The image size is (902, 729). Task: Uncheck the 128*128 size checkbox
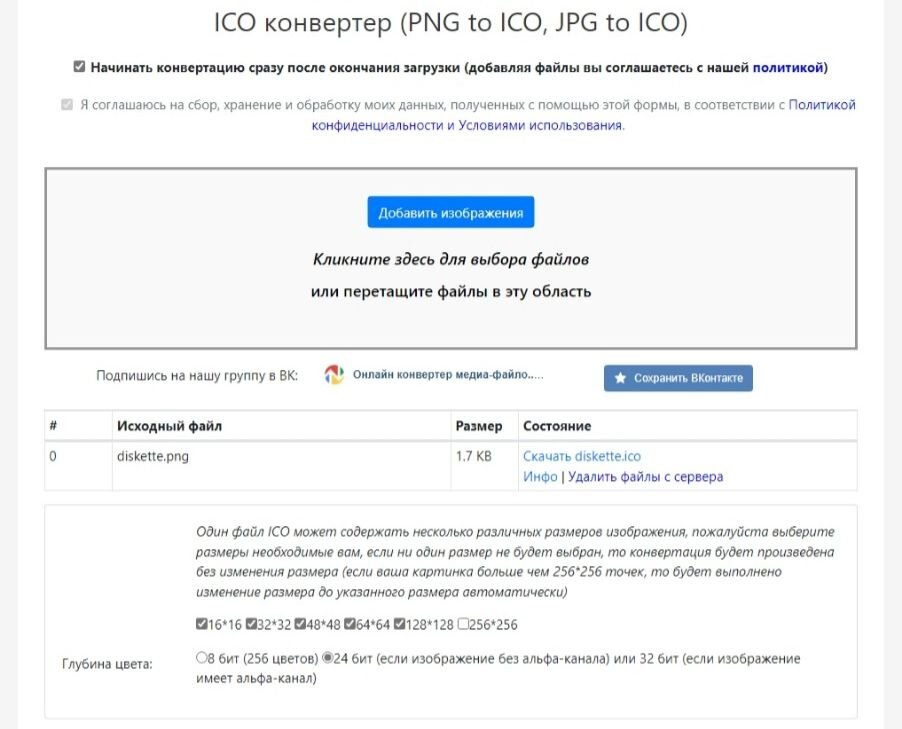[399, 624]
